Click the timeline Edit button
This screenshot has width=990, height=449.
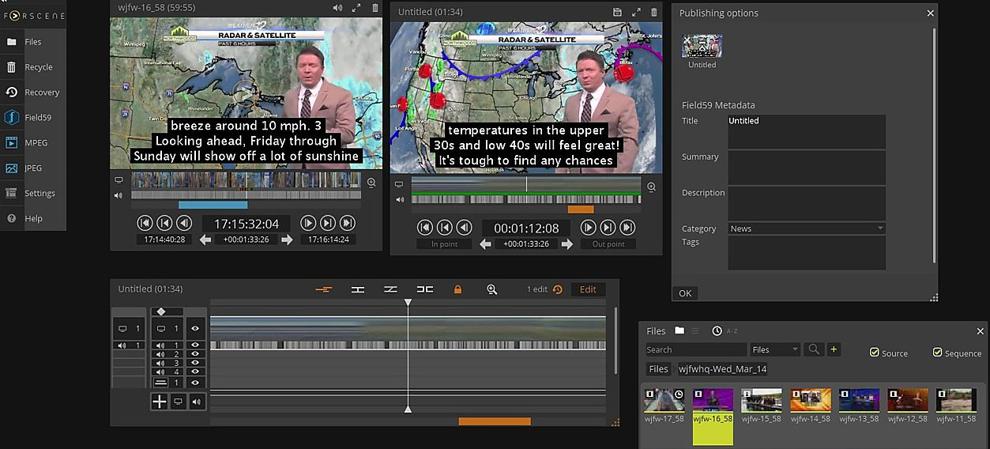(588, 289)
